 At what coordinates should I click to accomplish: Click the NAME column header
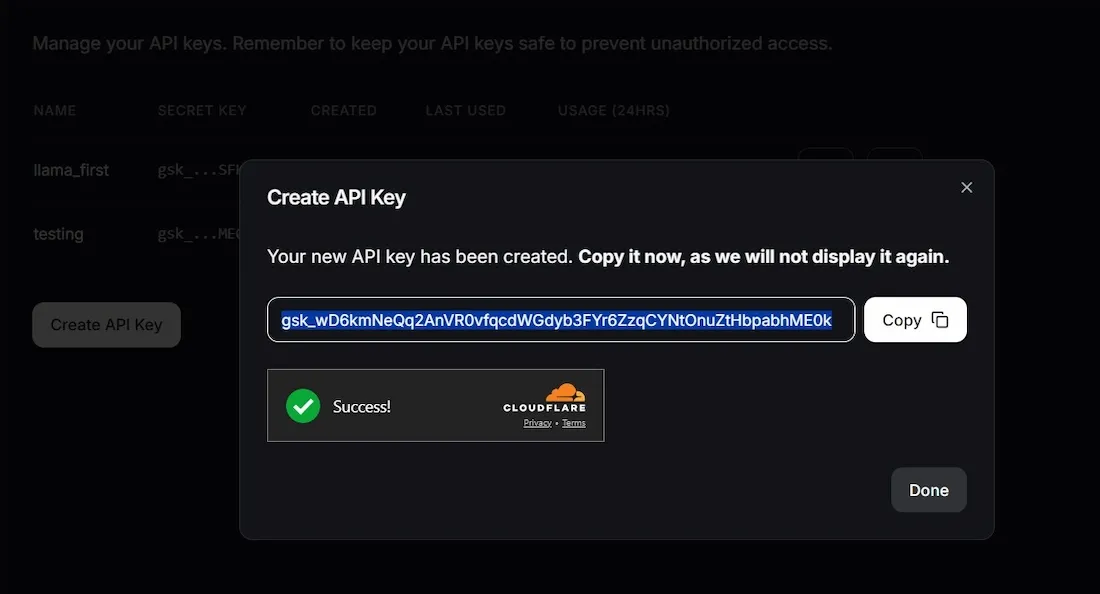pyautogui.click(x=54, y=110)
